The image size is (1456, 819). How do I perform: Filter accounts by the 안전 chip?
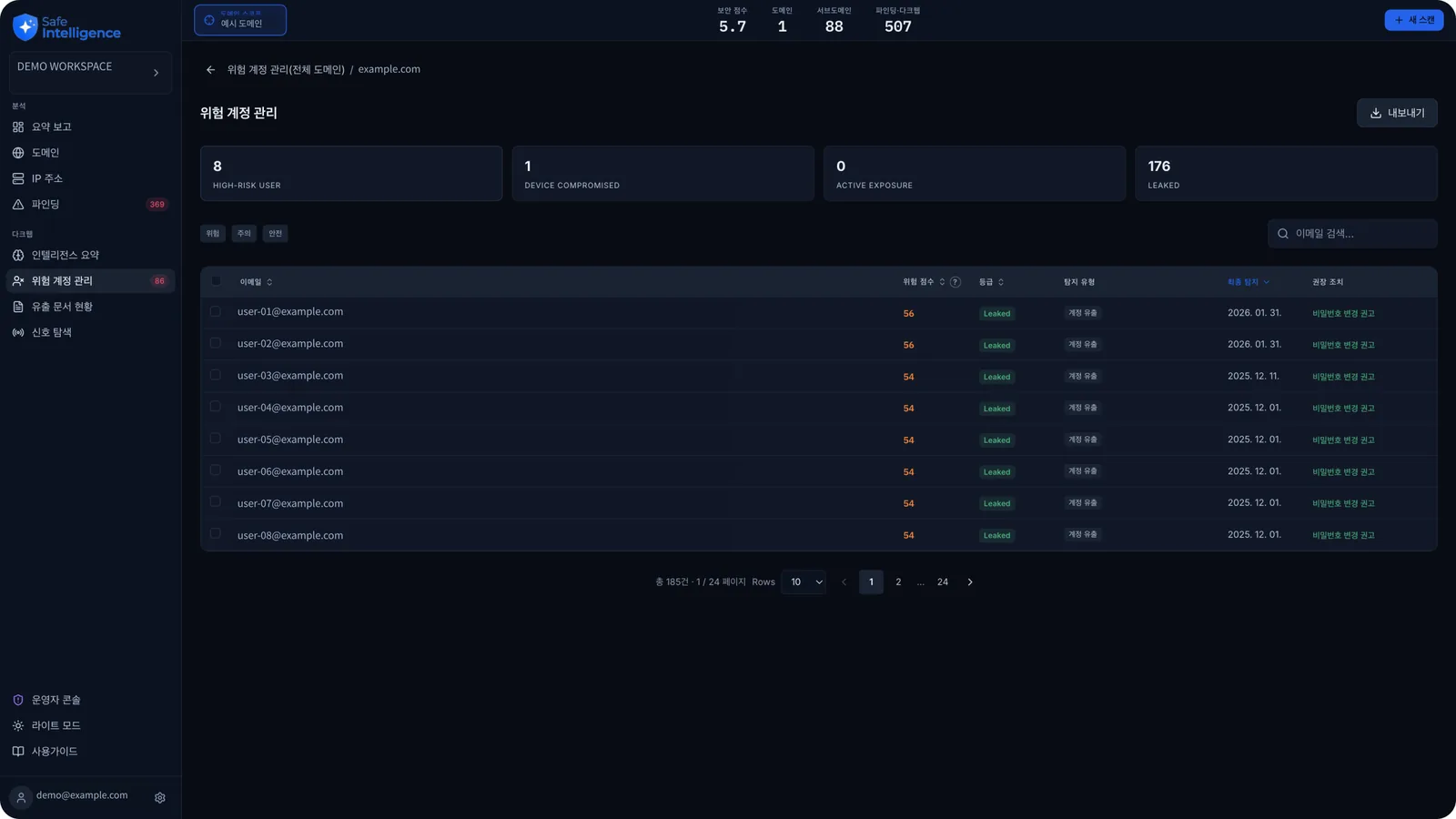click(x=276, y=234)
